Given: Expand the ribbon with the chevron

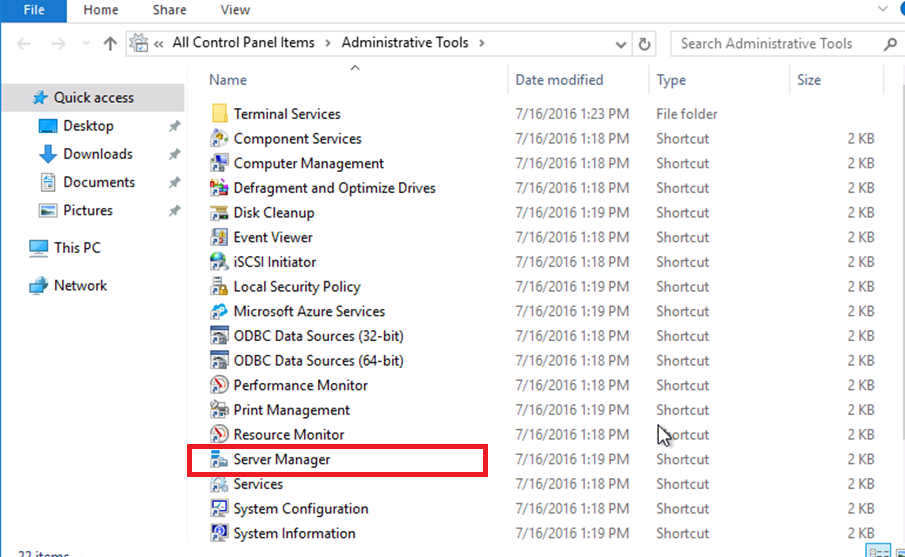Looking at the screenshot, I should pyautogui.click(x=882, y=9).
